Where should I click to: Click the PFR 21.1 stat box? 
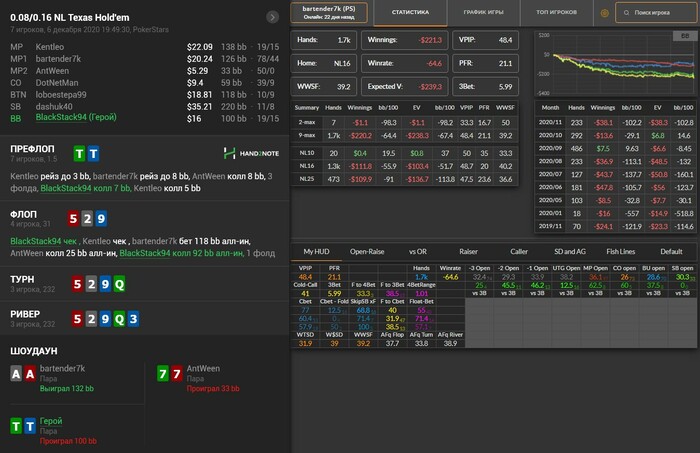point(485,63)
